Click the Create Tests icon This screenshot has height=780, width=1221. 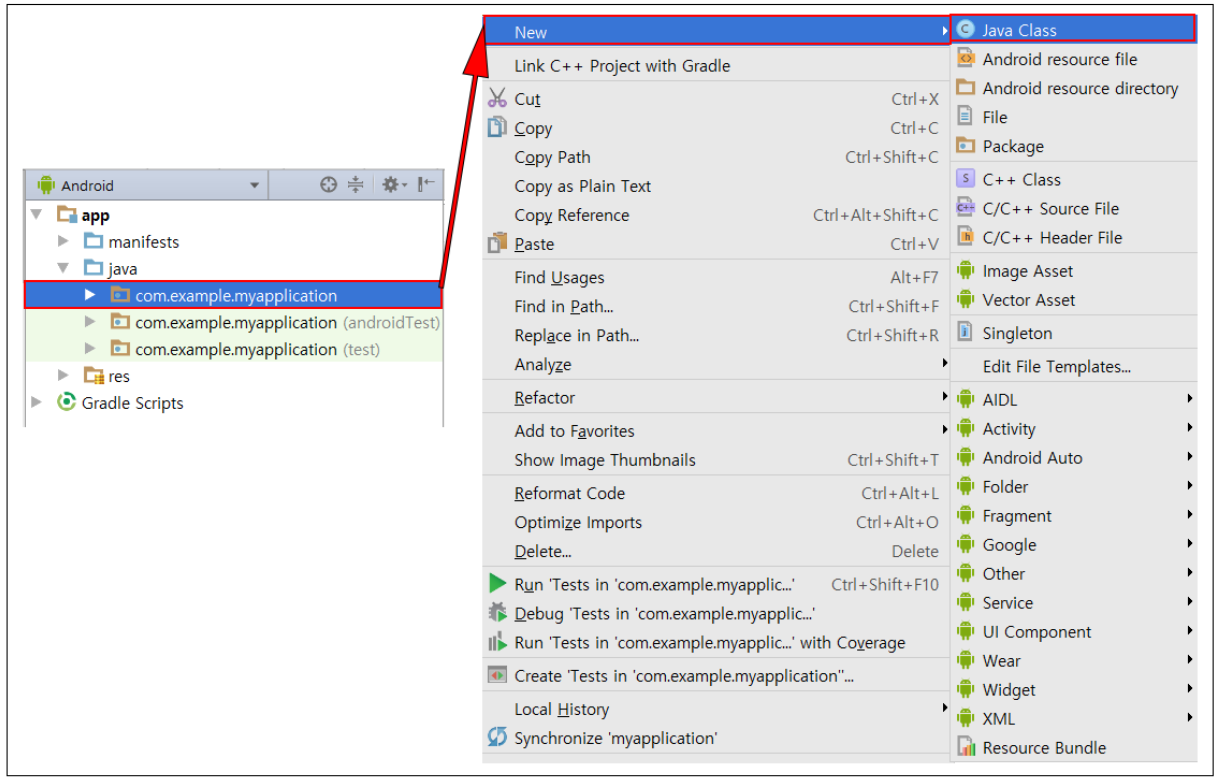497,675
